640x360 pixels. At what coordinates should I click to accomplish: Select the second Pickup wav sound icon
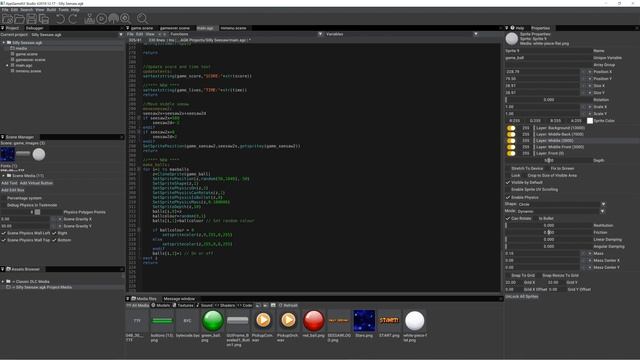[x=288, y=320]
